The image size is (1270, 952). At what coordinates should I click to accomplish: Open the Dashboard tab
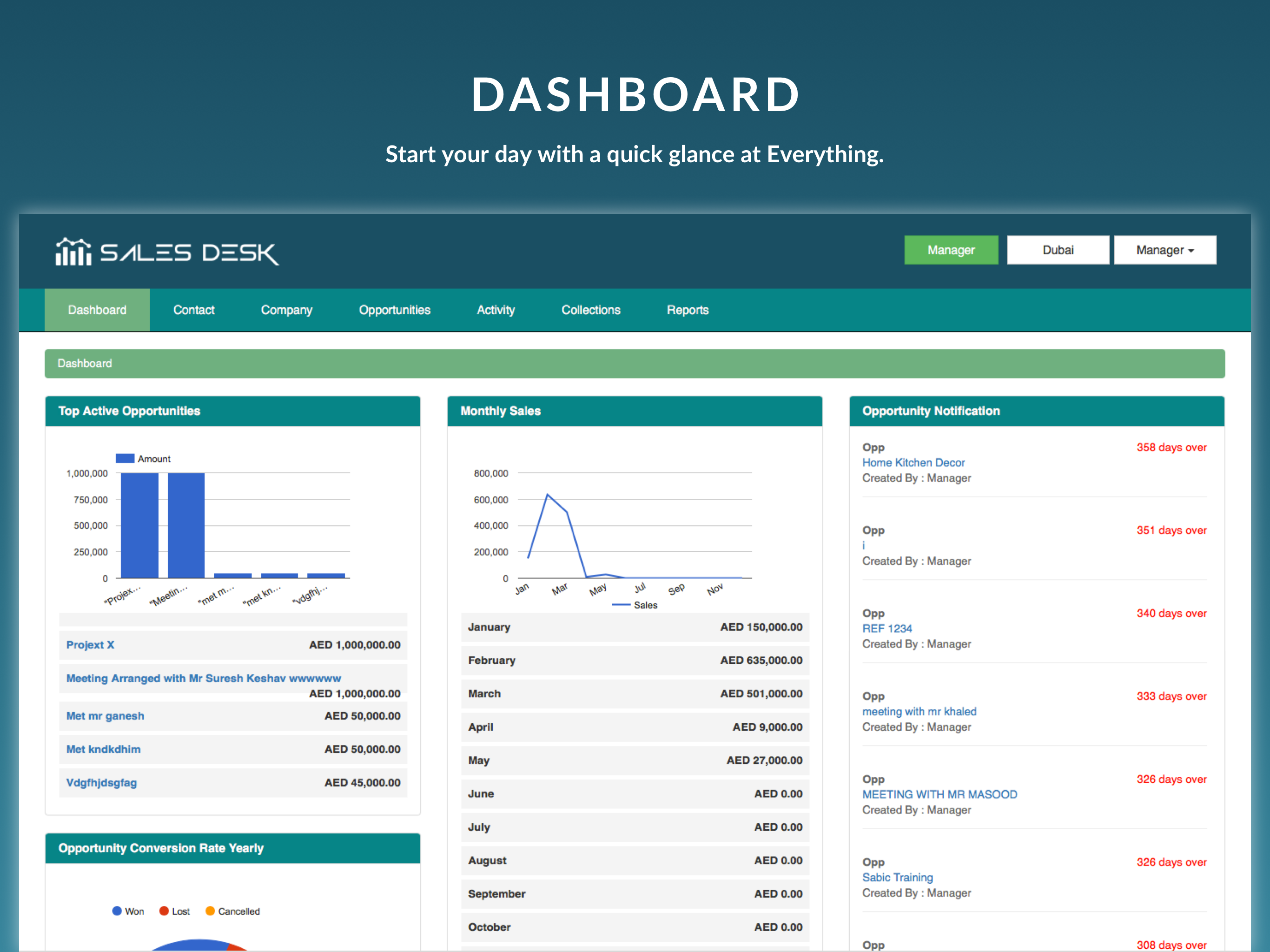click(x=97, y=310)
